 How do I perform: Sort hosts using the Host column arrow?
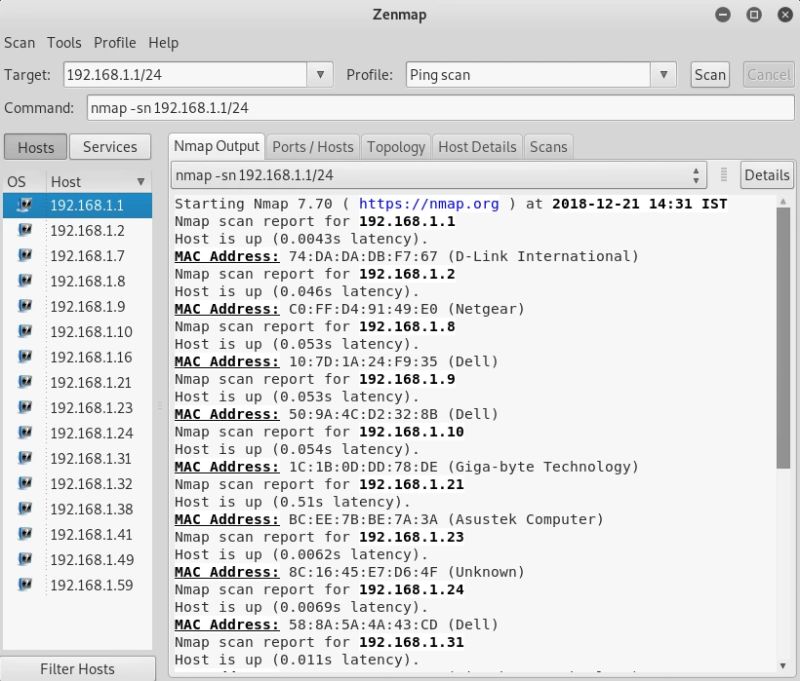pyautogui.click(x=141, y=182)
